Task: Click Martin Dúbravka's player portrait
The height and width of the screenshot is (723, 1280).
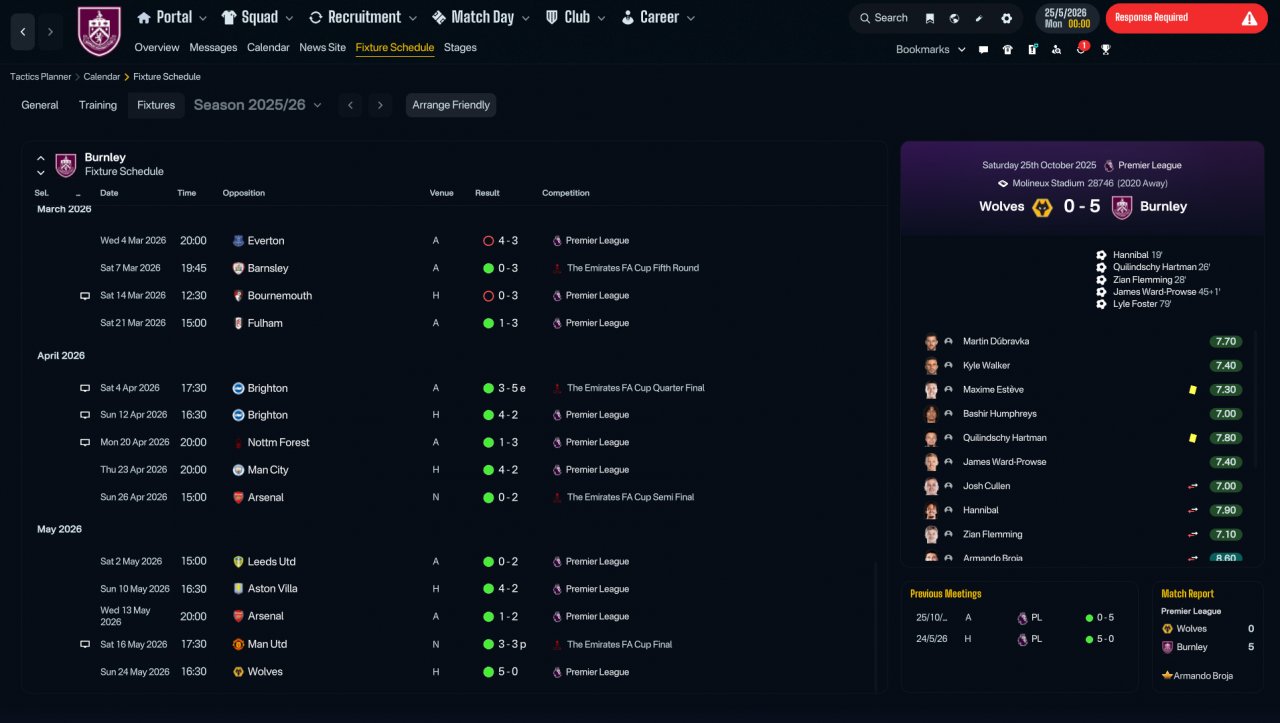Action: click(931, 341)
